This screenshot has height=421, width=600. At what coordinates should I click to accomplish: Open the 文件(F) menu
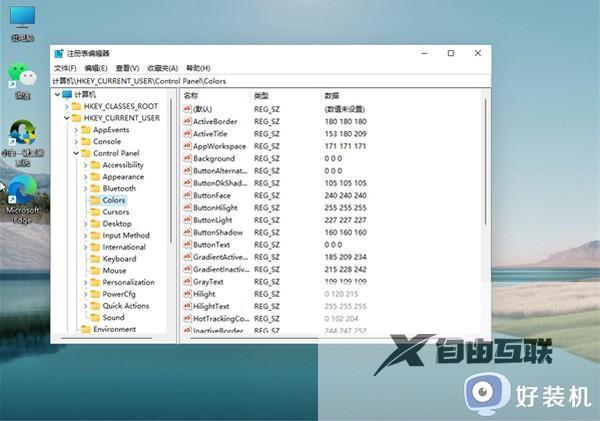65,68
